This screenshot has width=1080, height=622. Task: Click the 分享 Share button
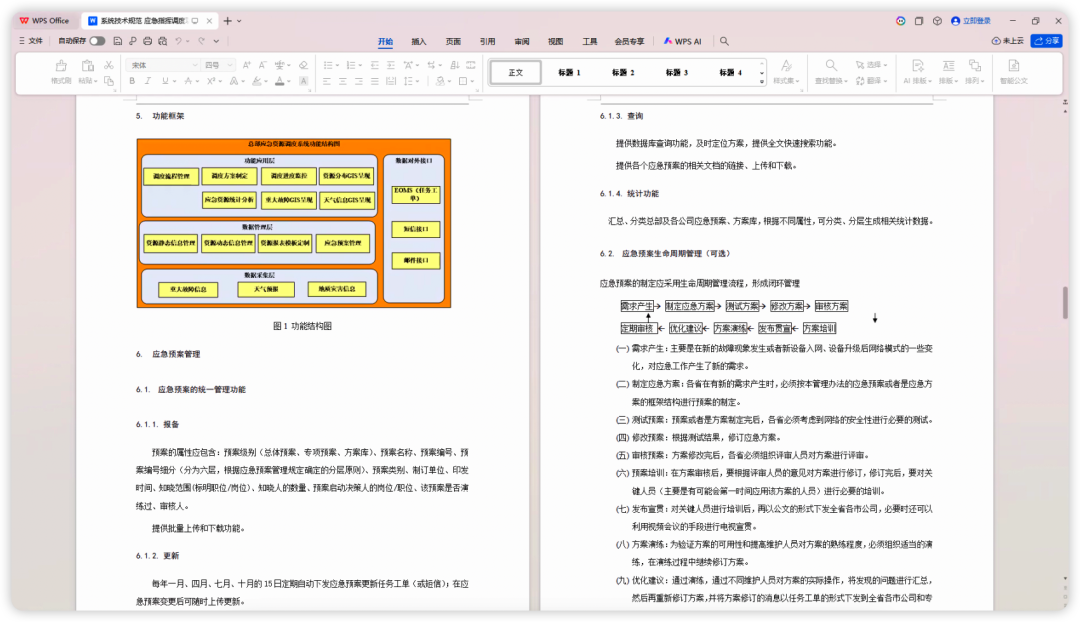1046,41
